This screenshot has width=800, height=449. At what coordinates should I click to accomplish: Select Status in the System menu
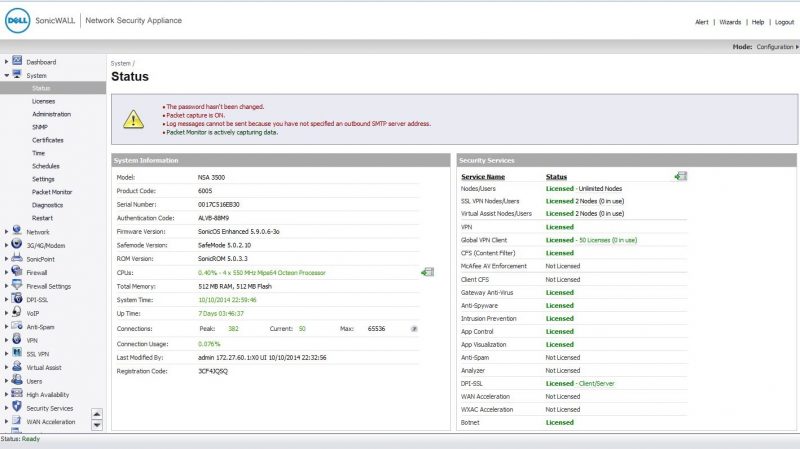[x=41, y=88]
